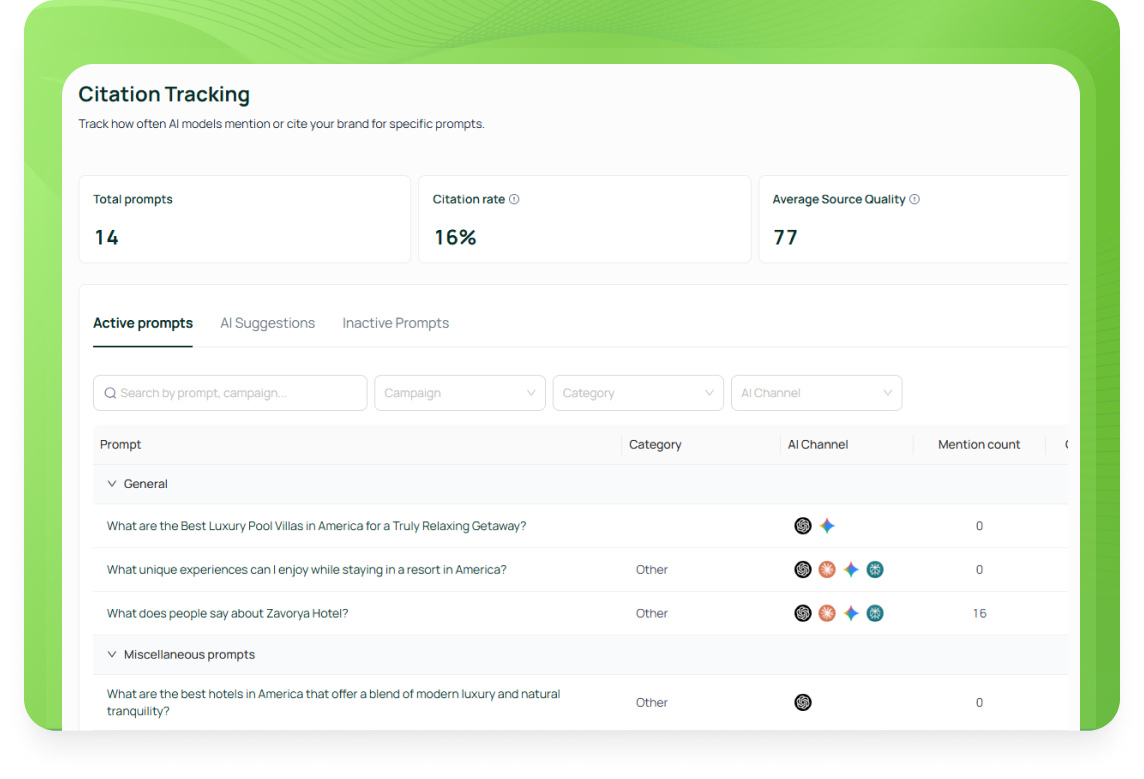Click the Prompt column header
The height and width of the screenshot is (779, 1144).
[x=120, y=444]
